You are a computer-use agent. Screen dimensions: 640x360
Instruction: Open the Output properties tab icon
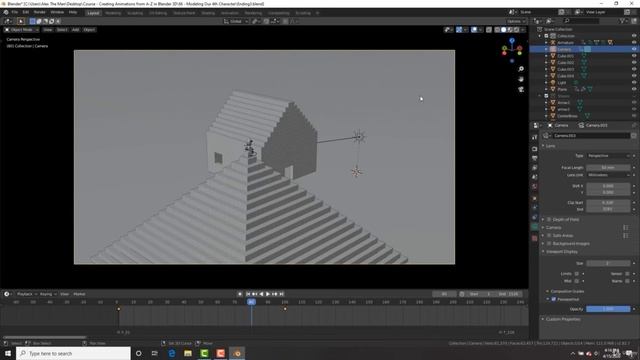(535, 158)
